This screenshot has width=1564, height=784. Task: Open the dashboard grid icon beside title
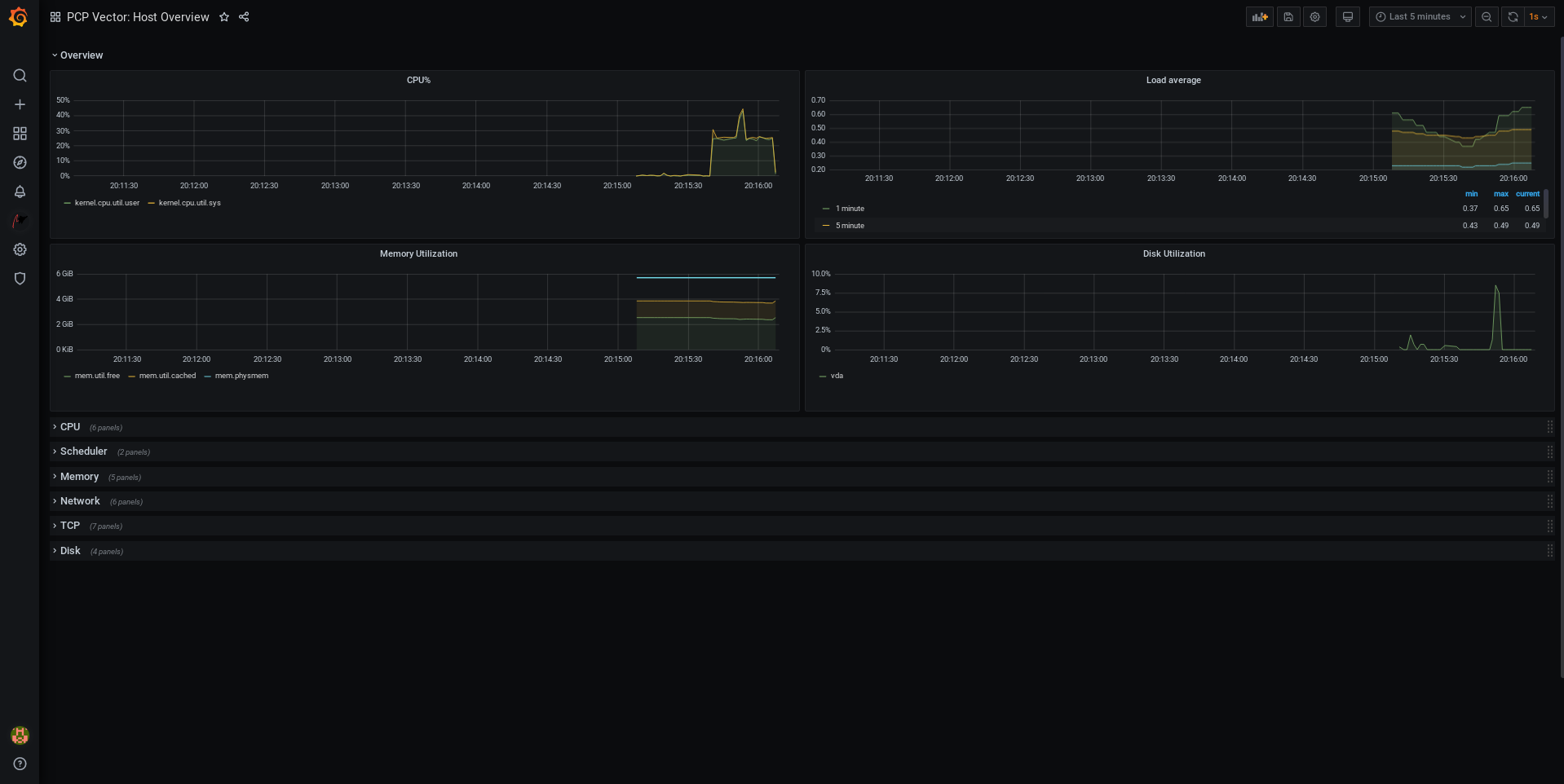tap(55, 17)
